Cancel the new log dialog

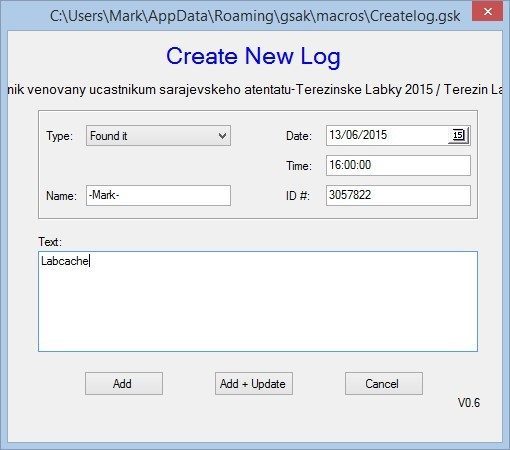[x=384, y=384]
